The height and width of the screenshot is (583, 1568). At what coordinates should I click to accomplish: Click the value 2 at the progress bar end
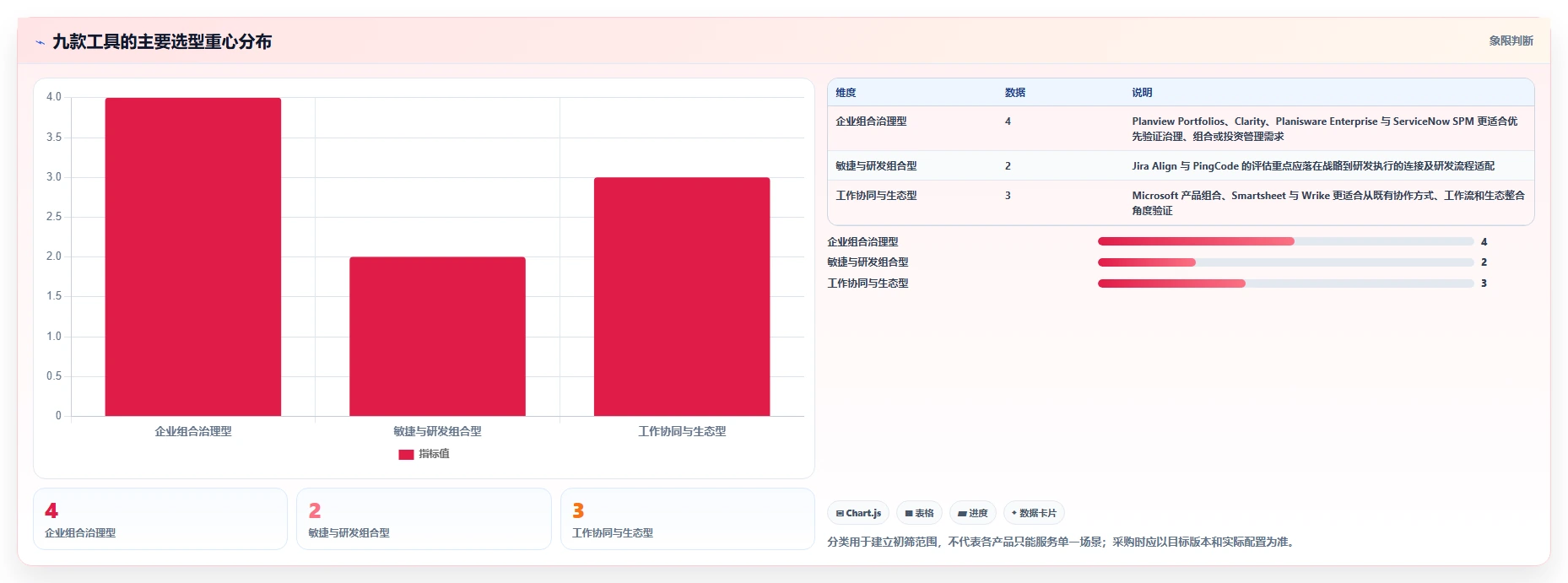coord(1484,262)
